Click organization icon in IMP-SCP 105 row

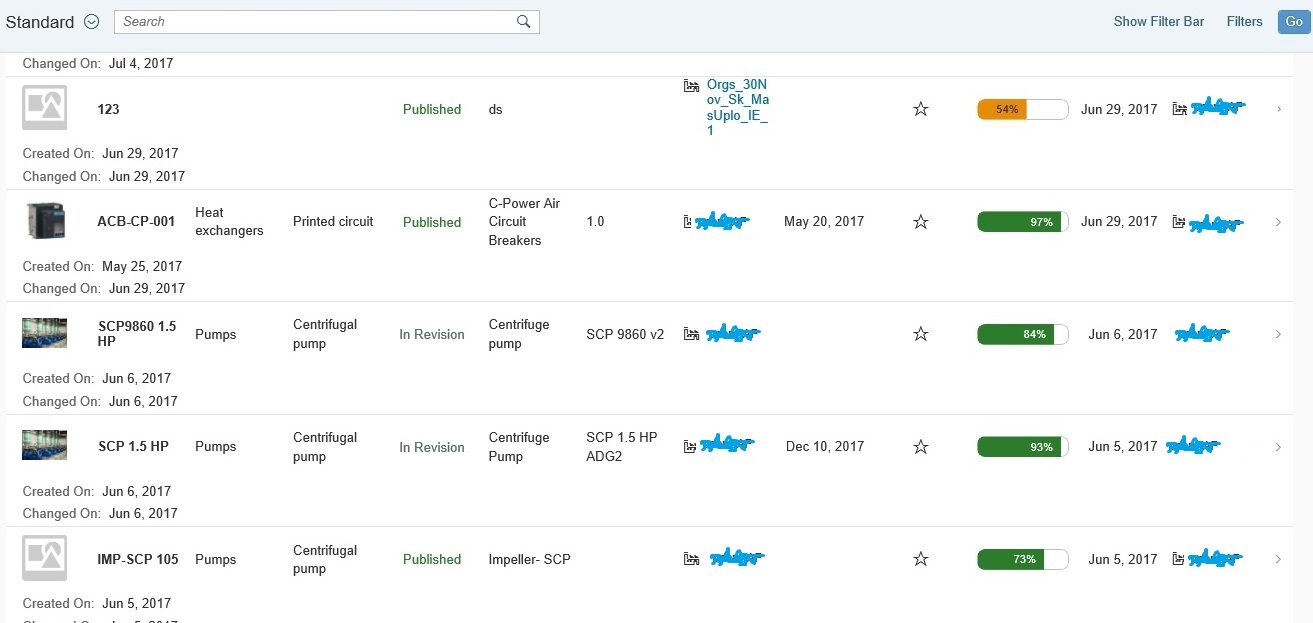click(x=691, y=559)
